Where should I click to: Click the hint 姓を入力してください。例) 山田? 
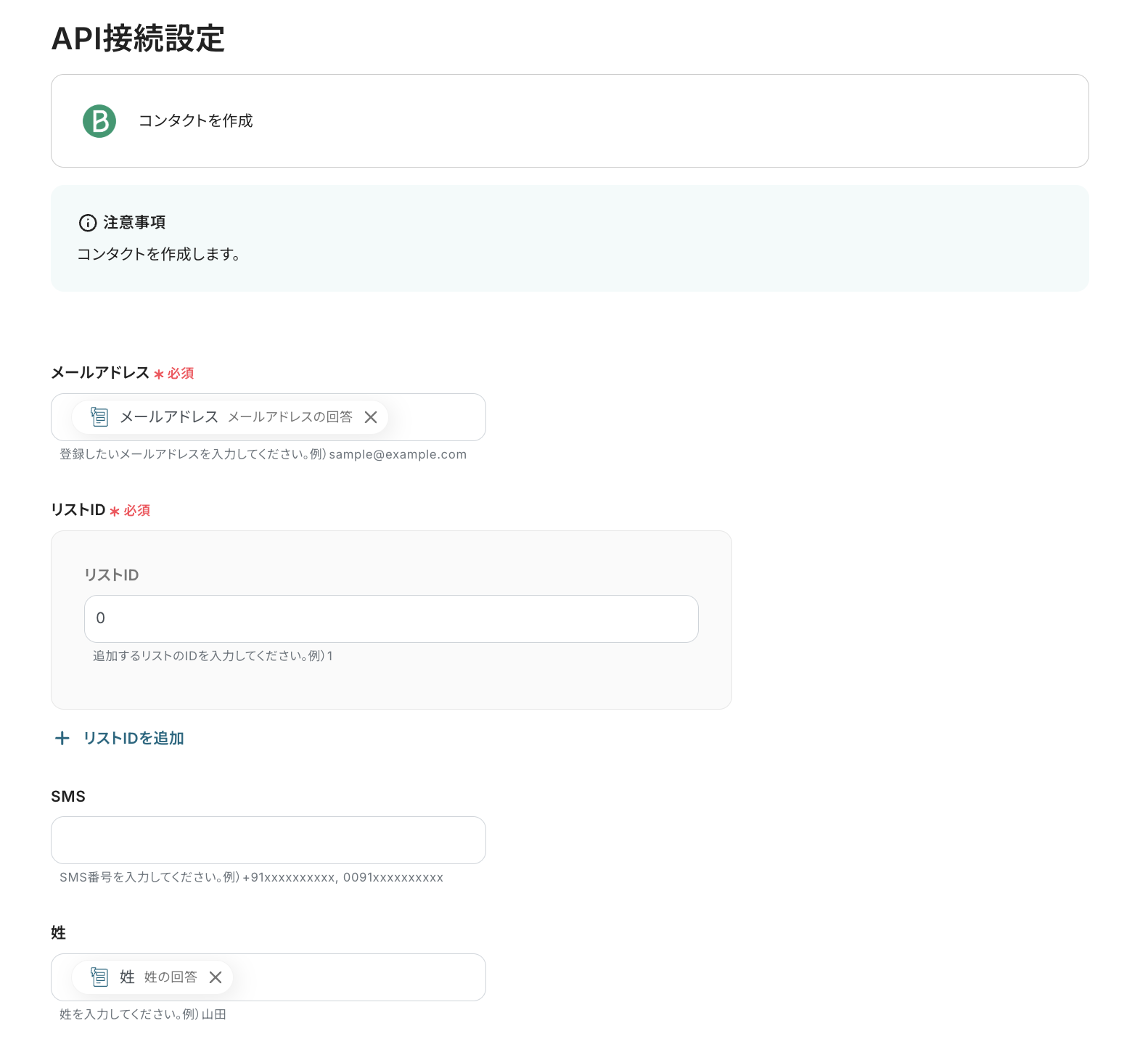tap(143, 1014)
